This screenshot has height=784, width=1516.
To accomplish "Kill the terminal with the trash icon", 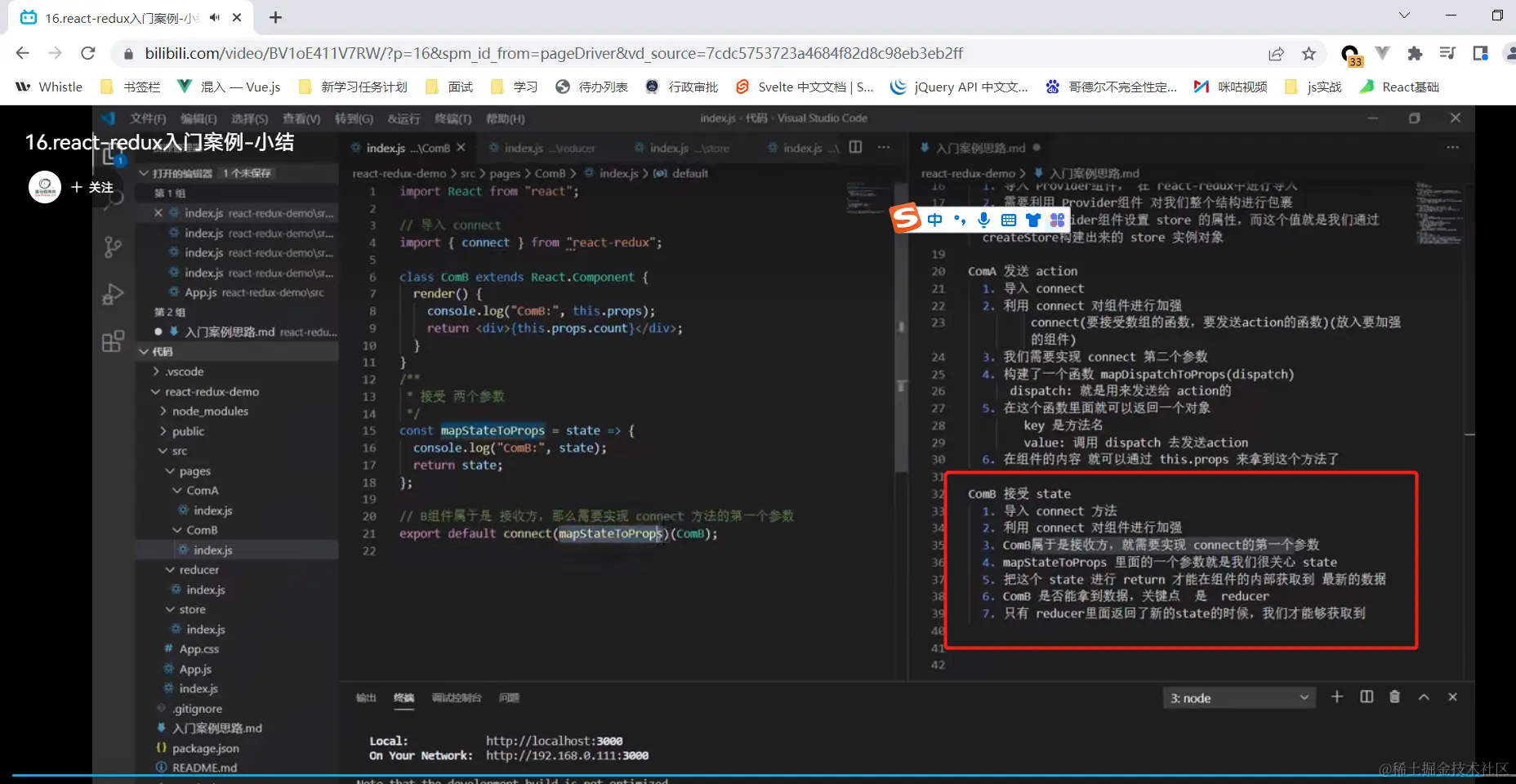I will point(1394,697).
